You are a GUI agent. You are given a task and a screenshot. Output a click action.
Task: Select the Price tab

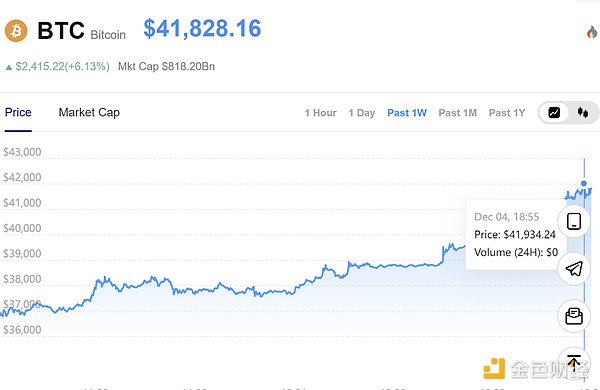tap(18, 113)
